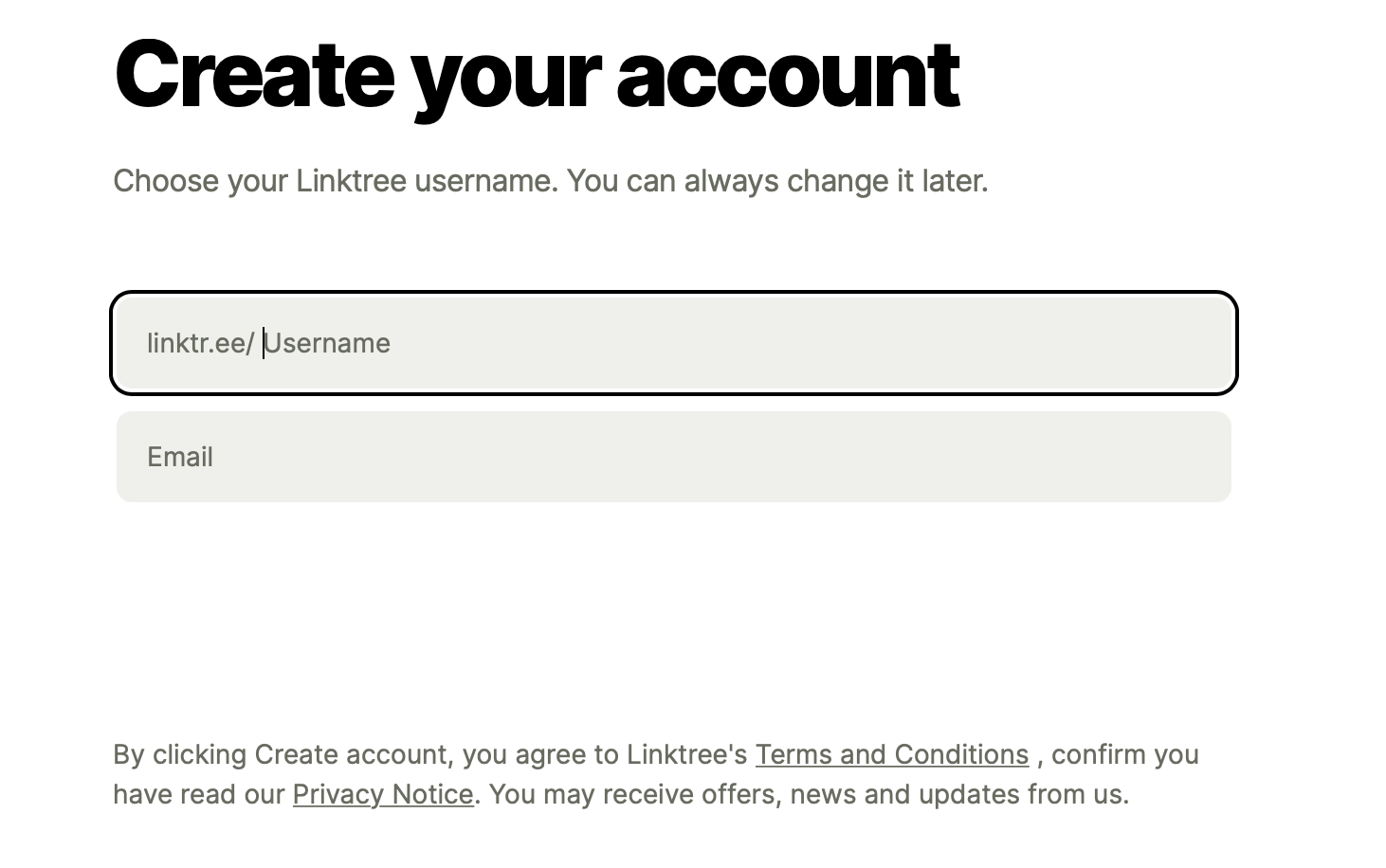Click the Email placeholder text

click(180, 457)
